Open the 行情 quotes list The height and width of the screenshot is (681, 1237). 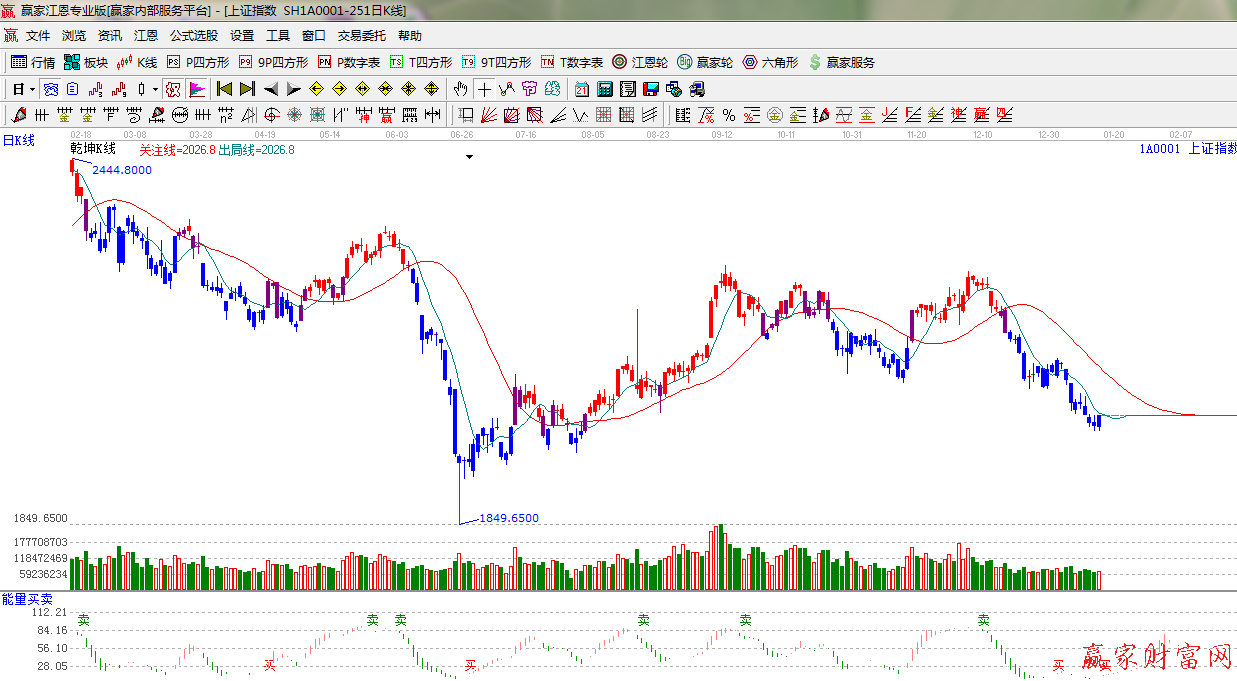pos(33,62)
